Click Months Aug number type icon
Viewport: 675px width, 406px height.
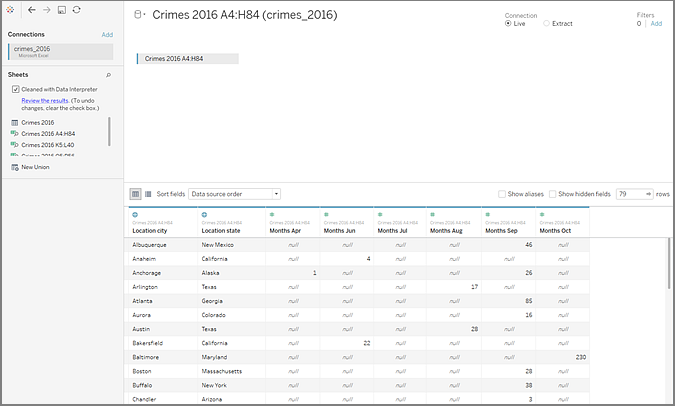(433, 214)
